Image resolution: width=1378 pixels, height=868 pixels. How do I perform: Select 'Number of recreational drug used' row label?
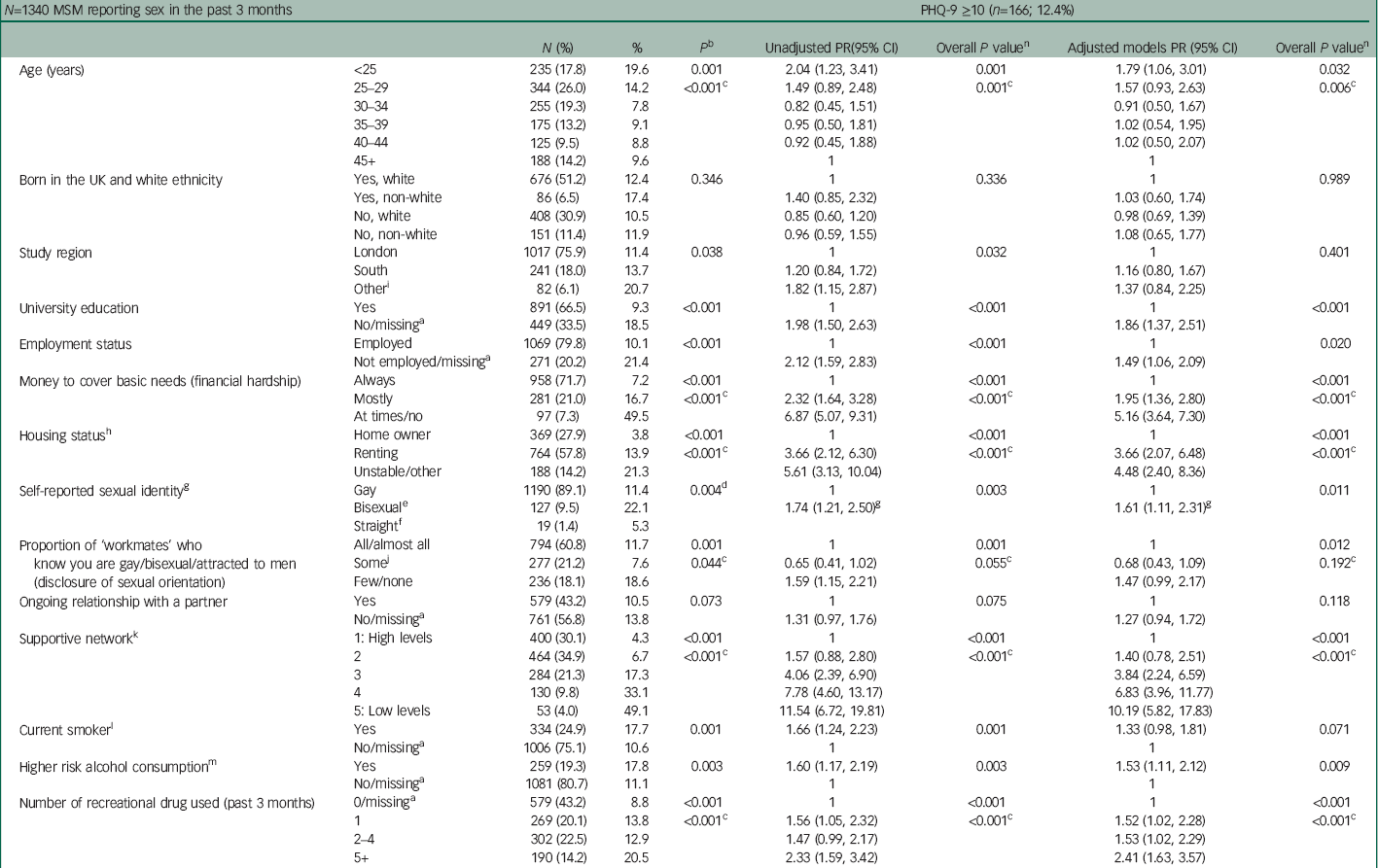166,802
